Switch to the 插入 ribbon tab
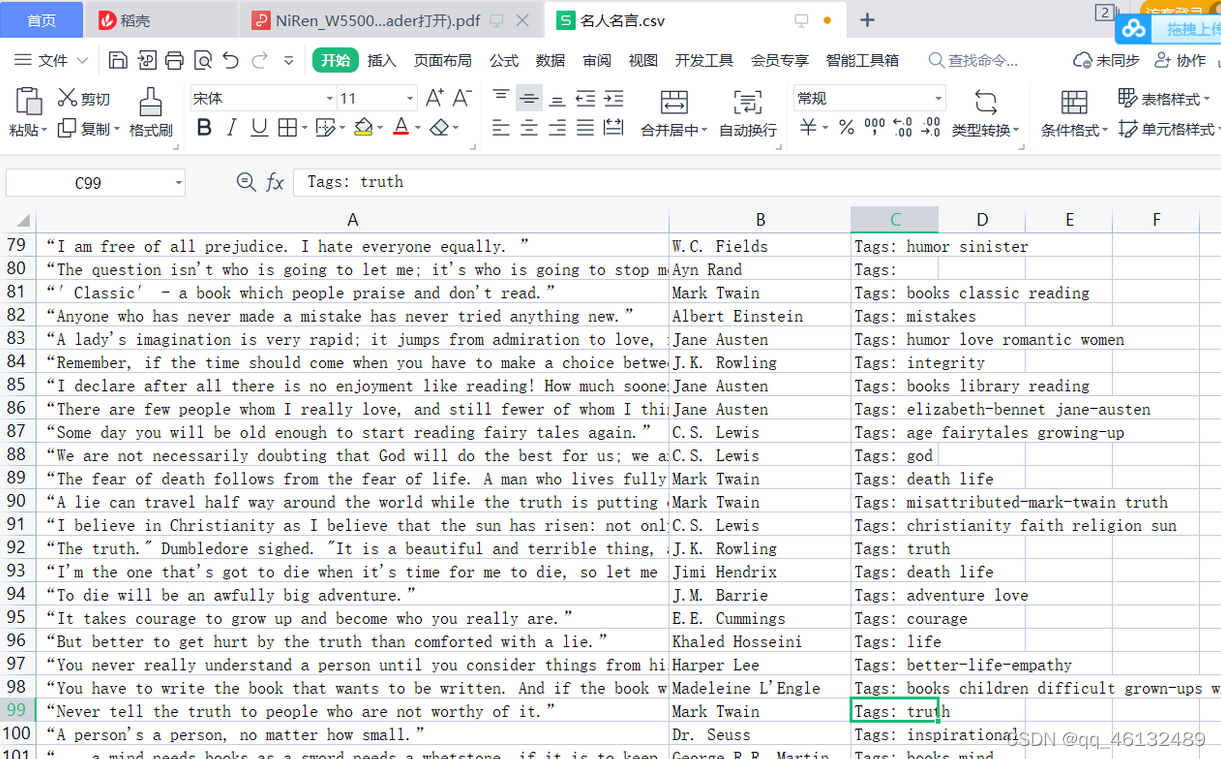Image resolution: width=1221 pixels, height=759 pixels. pos(382,61)
